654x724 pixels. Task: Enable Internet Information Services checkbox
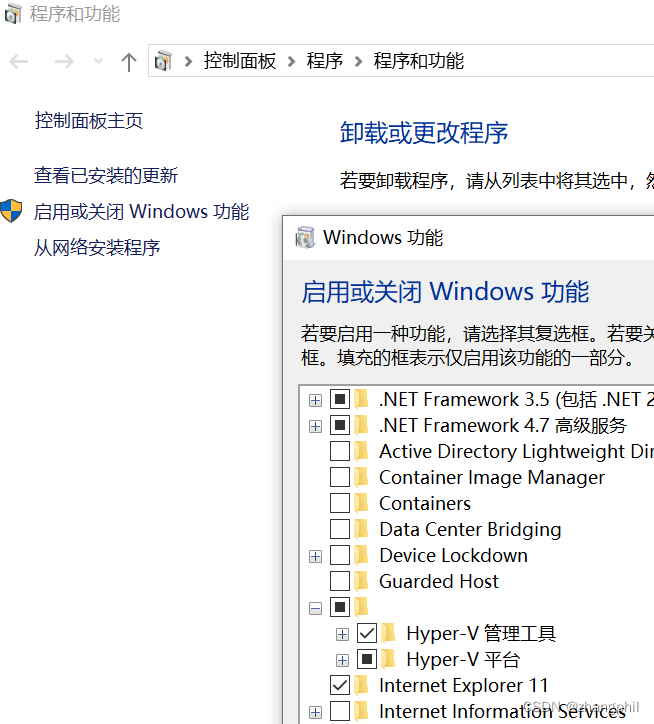pos(340,711)
